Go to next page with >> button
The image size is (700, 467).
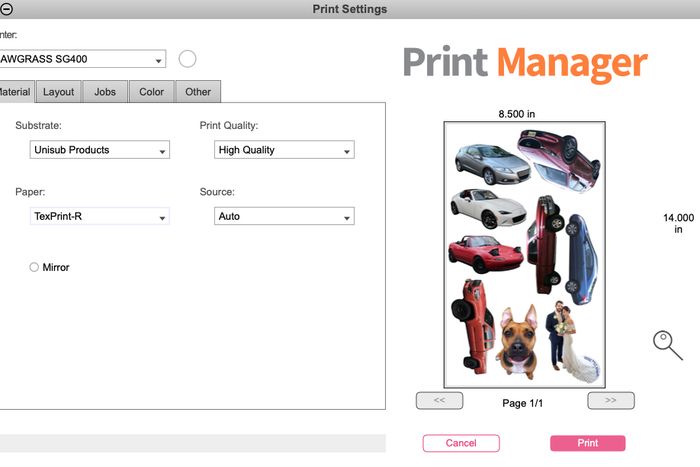pos(611,401)
